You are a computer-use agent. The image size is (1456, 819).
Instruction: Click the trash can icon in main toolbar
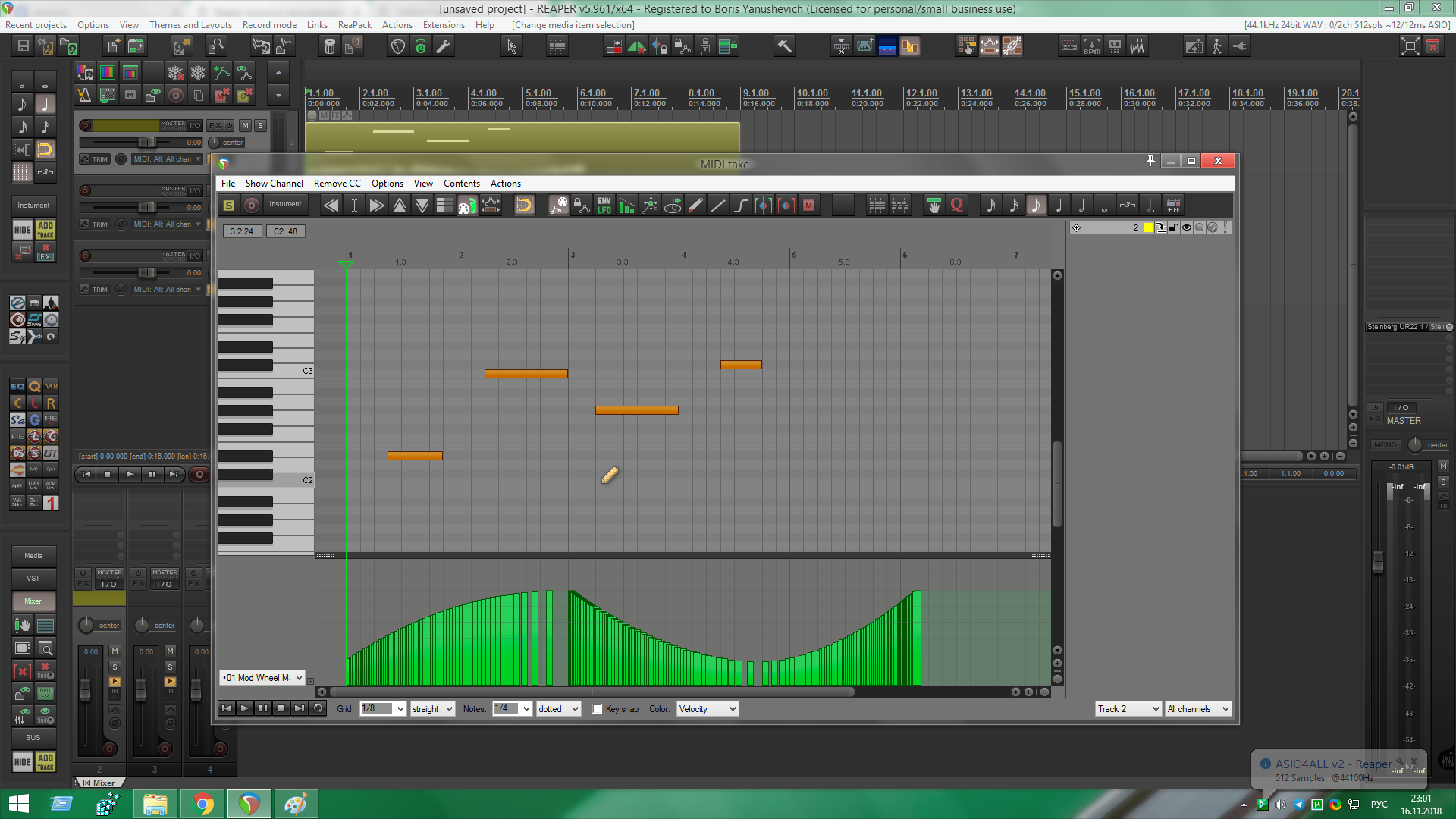click(329, 47)
